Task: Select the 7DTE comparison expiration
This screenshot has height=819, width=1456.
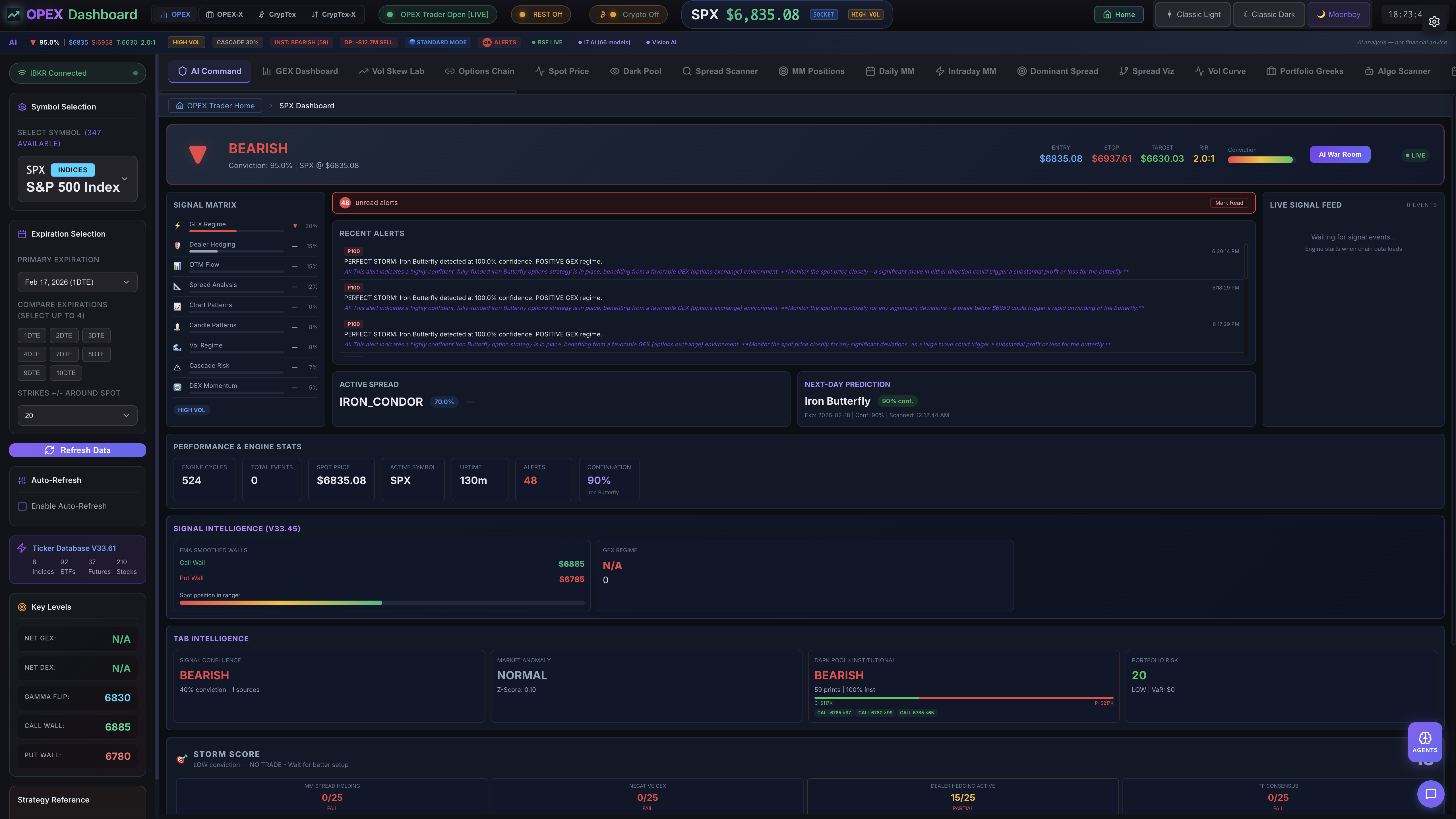Action: tap(64, 354)
